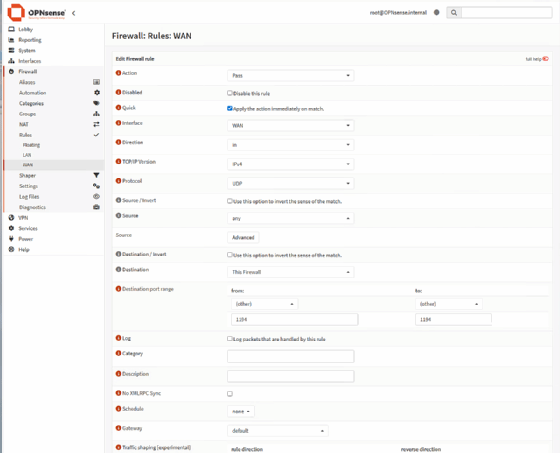This screenshot has height=453, width=560.
Task: Check the Destination invert checkbox
Action: coord(230,255)
